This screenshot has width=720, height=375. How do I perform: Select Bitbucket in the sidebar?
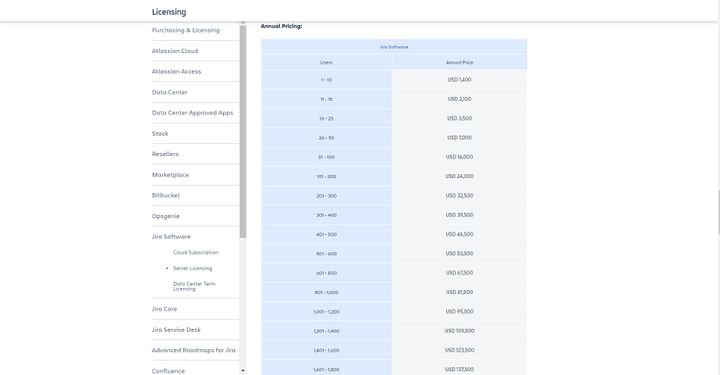166,196
